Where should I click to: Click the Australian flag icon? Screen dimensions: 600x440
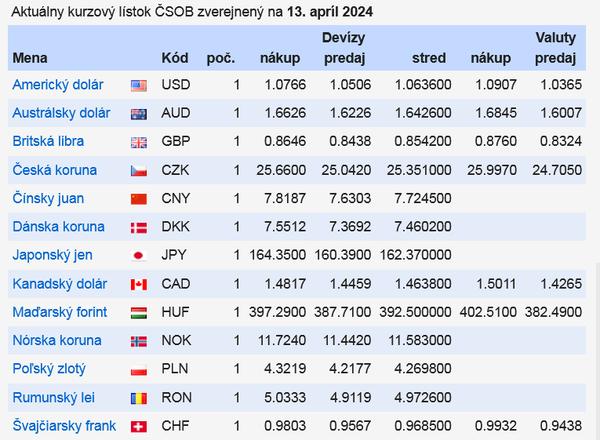(139, 115)
